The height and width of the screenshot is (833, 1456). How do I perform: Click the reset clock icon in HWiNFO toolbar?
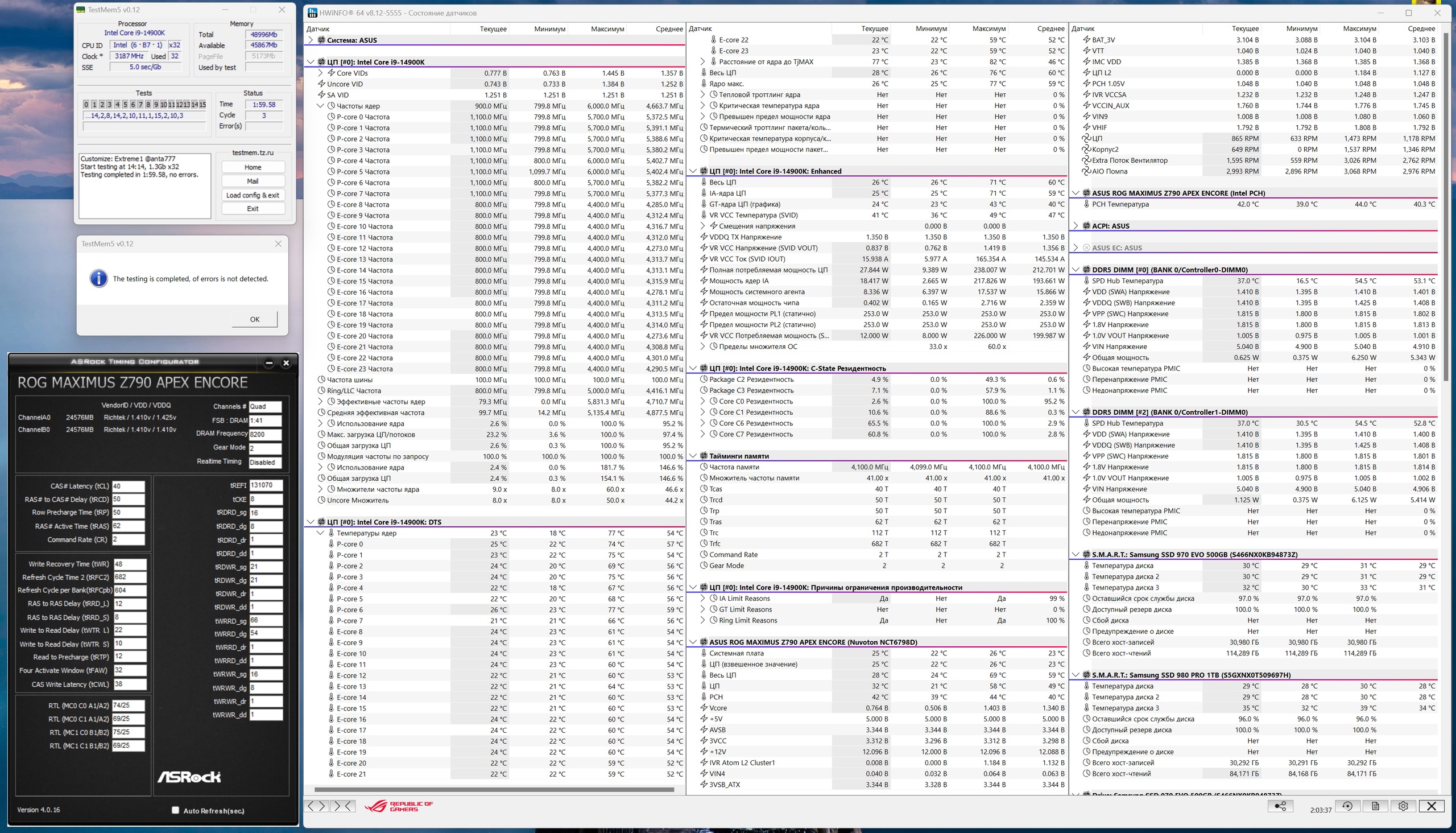1347,806
